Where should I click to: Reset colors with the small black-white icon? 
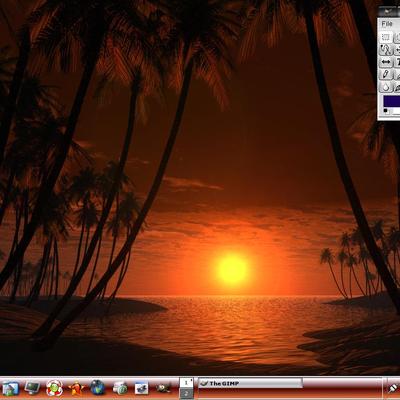click(386, 110)
